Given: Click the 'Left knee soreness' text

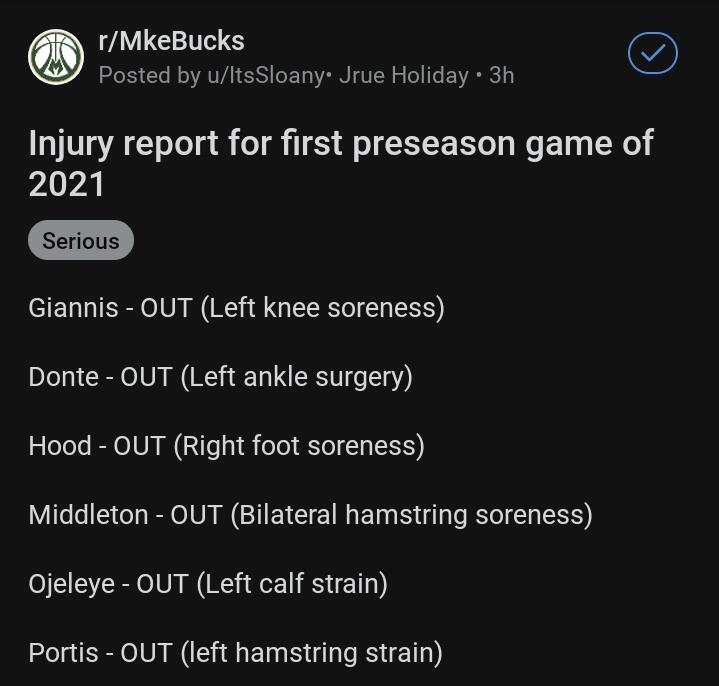Looking at the screenshot, I should [x=323, y=307].
